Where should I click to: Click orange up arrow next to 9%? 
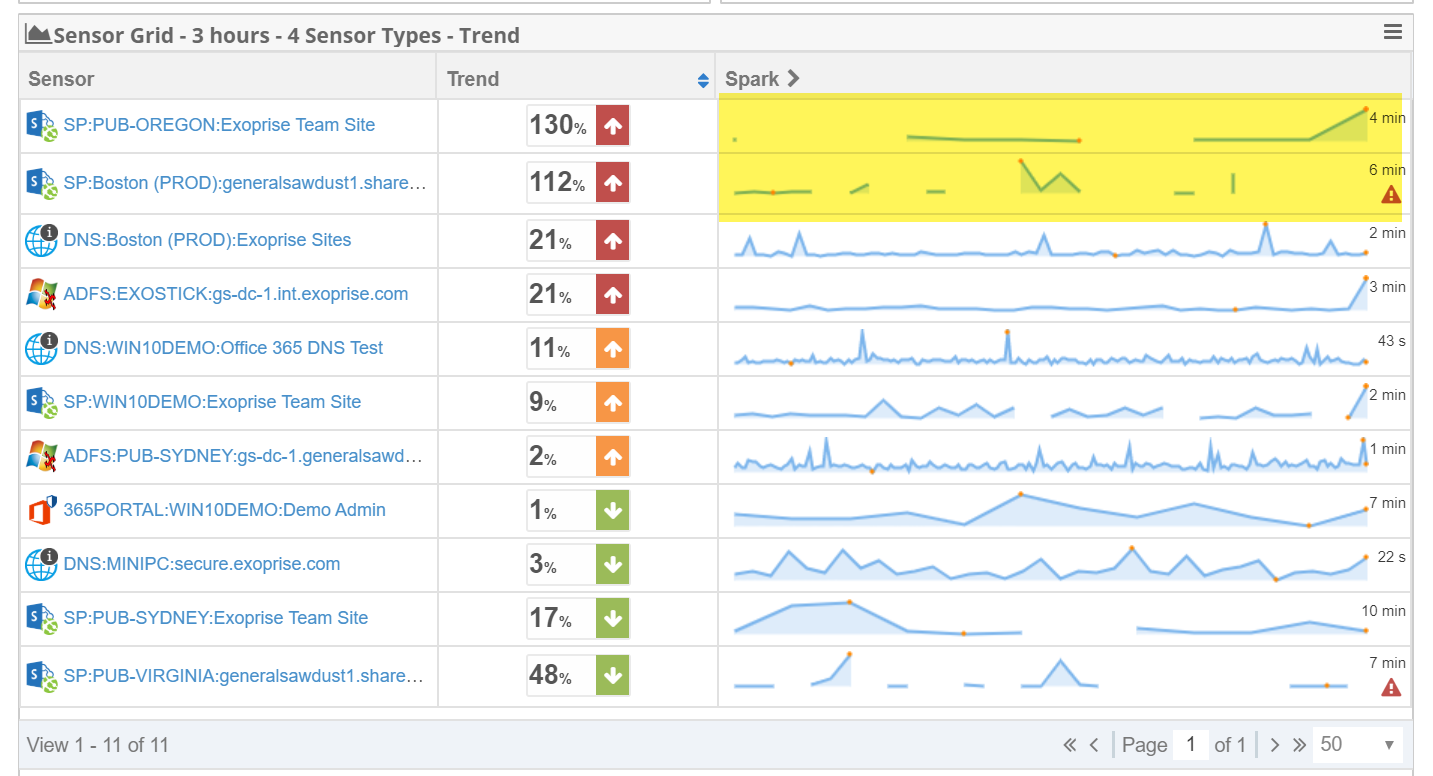(613, 403)
